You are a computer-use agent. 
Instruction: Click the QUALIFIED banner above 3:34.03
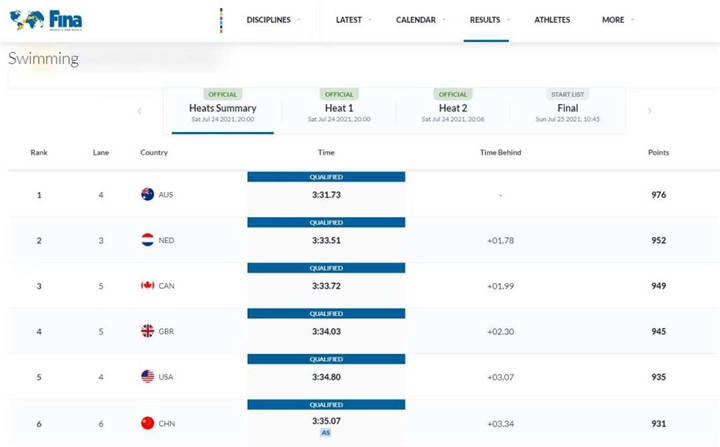pos(326,313)
